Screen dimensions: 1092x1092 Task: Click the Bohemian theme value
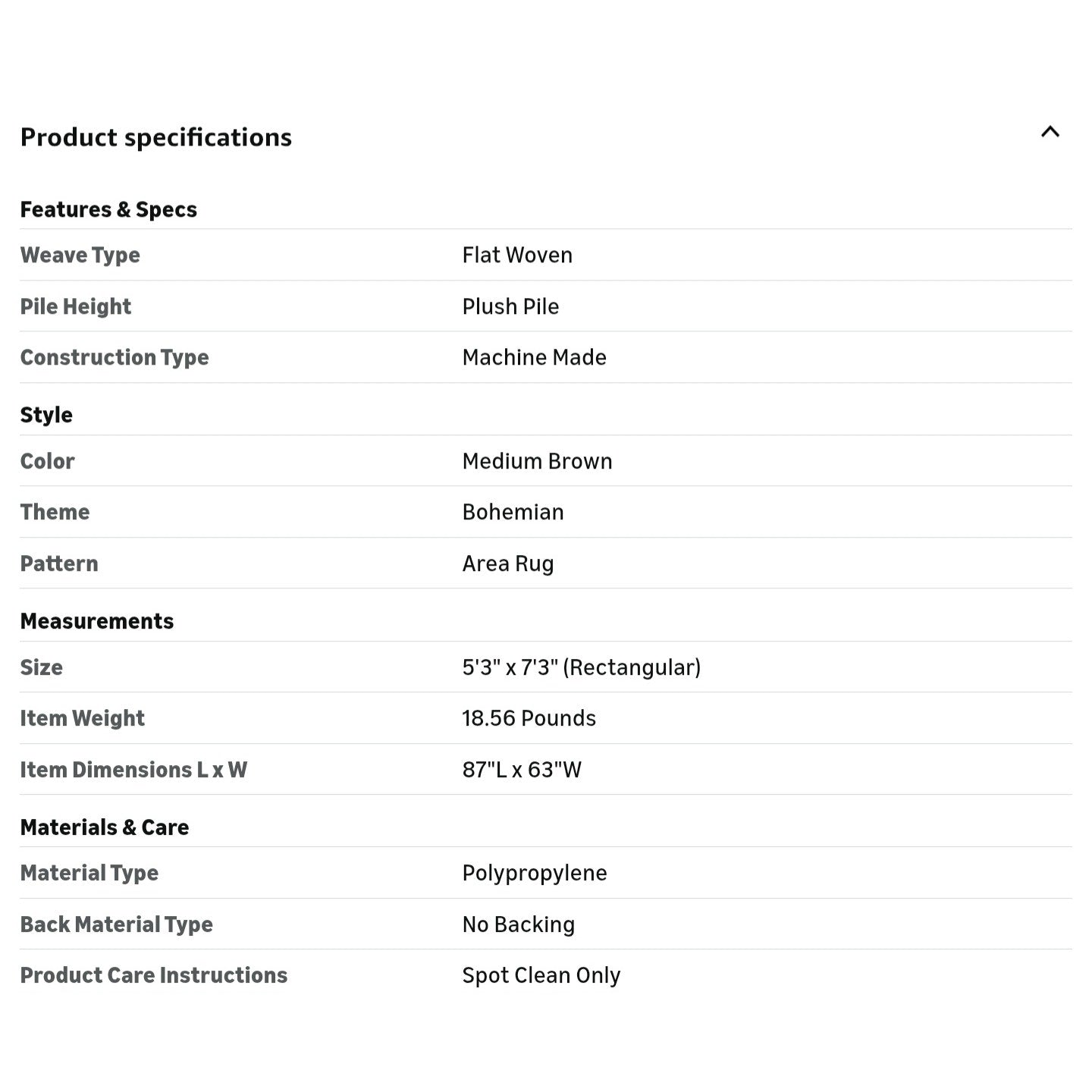pos(513,512)
